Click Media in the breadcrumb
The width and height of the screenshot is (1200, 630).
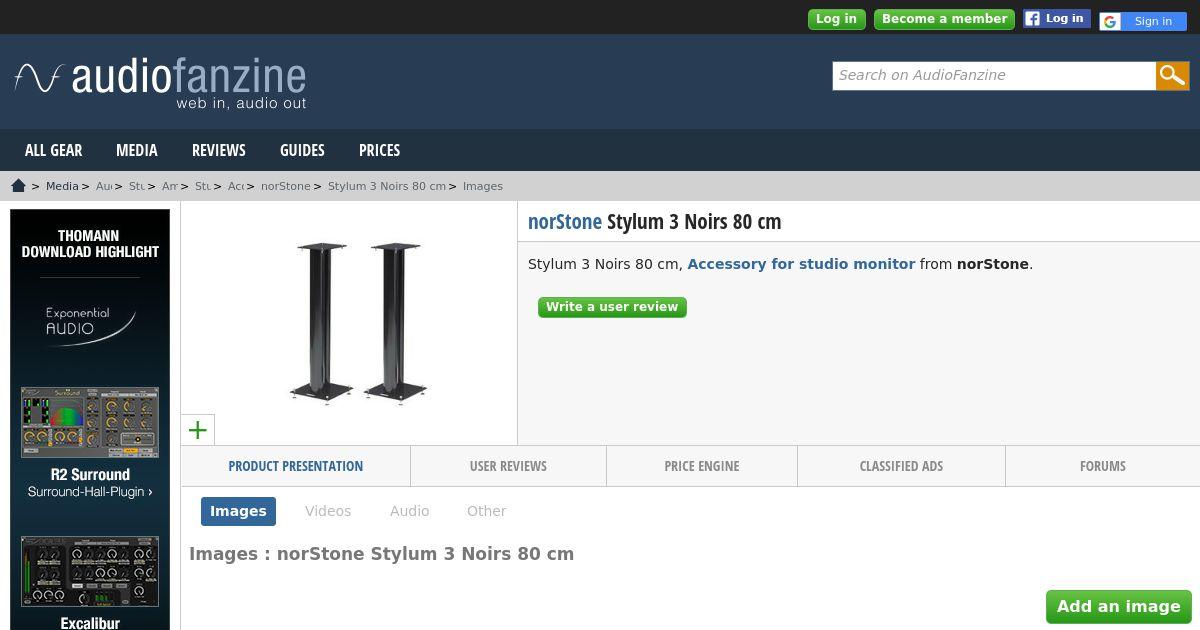point(62,186)
